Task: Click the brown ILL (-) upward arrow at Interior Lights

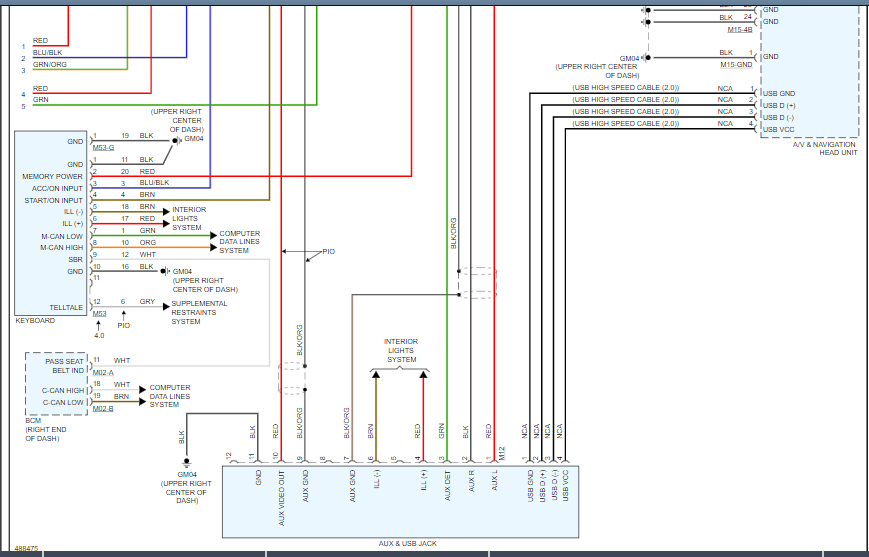Action: pyautogui.click(x=376, y=375)
